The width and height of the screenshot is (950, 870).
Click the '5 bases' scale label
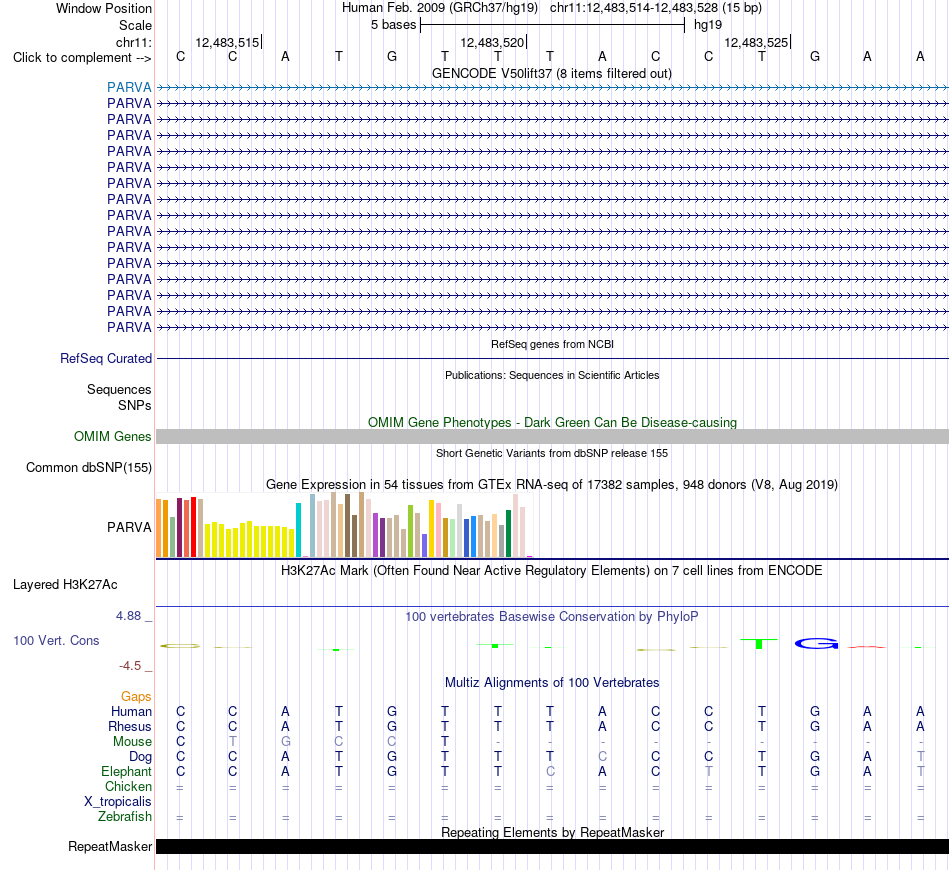click(x=394, y=25)
